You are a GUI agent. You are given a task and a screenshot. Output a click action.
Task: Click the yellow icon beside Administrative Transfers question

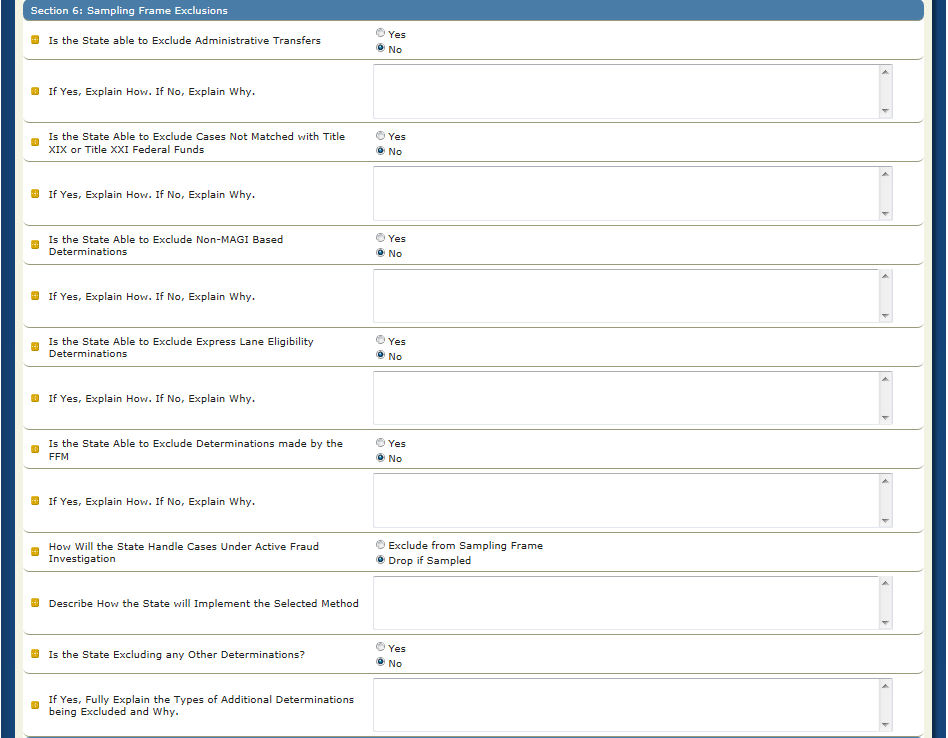point(36,40)
